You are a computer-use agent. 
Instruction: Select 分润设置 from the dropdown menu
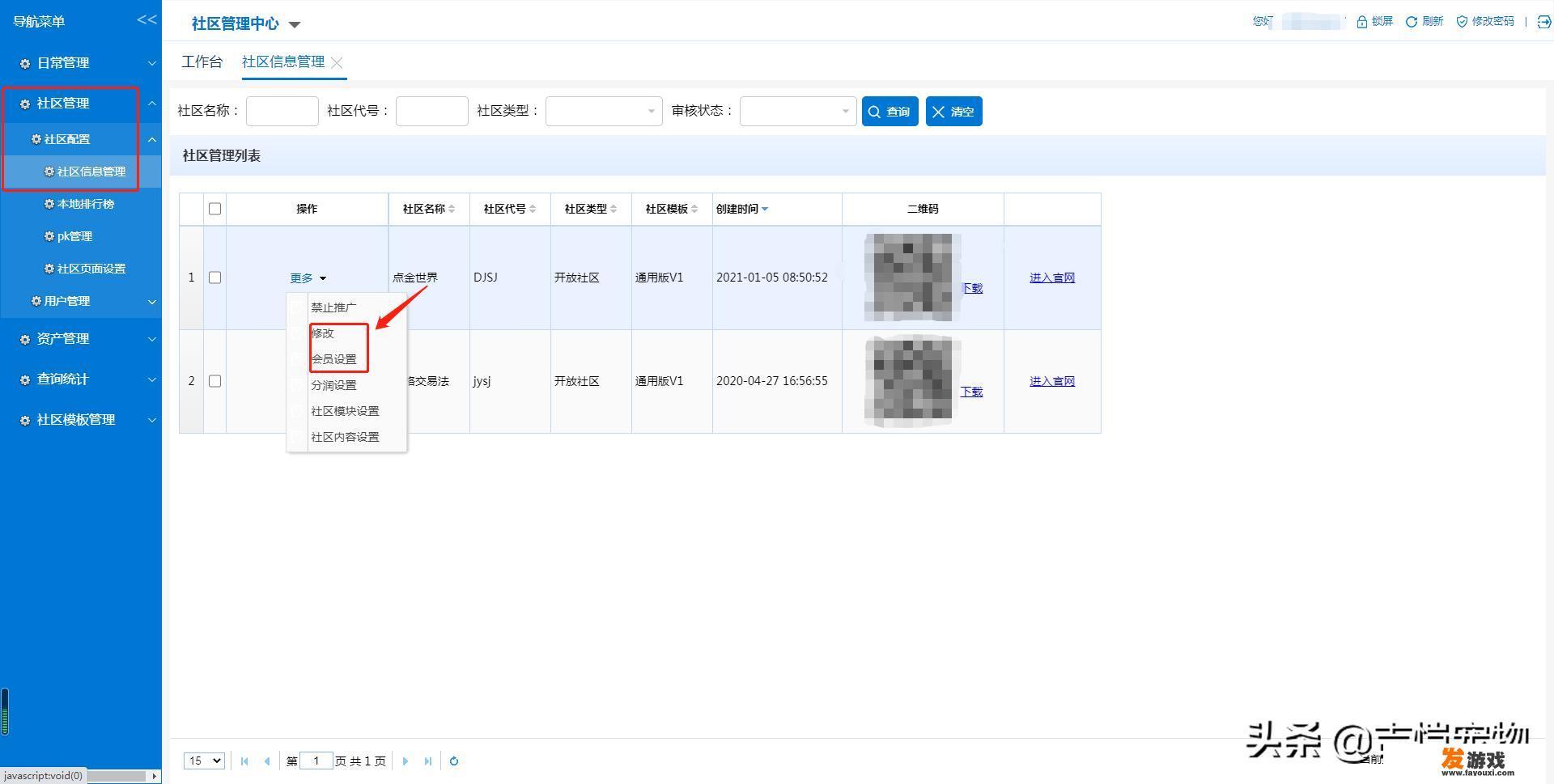(x=333, y=385)
